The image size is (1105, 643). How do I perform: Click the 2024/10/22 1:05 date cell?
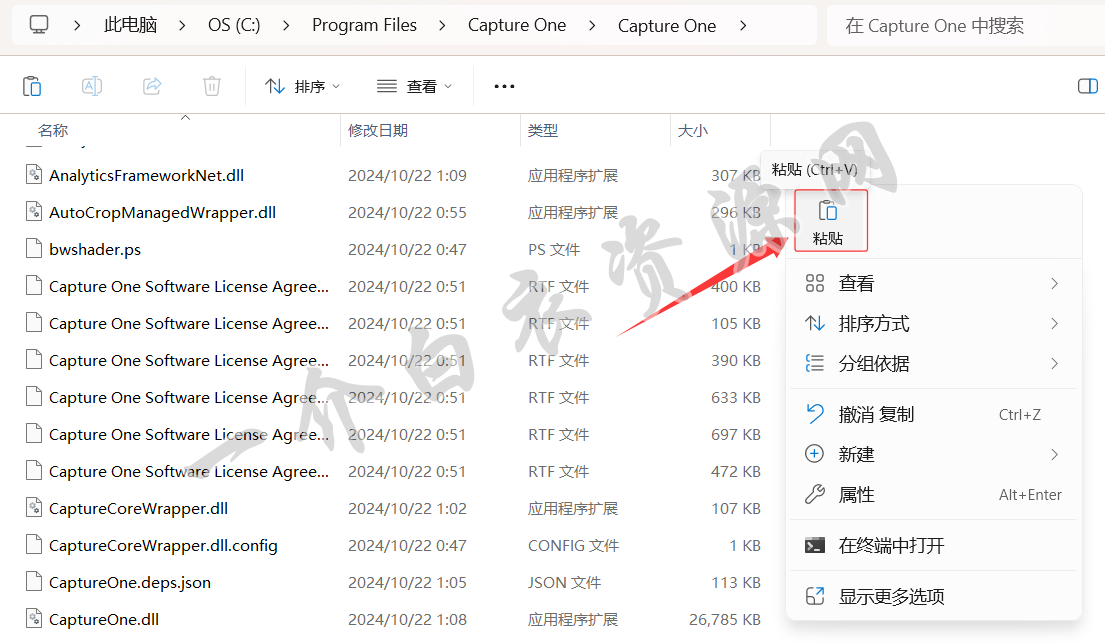[x=407, y=582]
